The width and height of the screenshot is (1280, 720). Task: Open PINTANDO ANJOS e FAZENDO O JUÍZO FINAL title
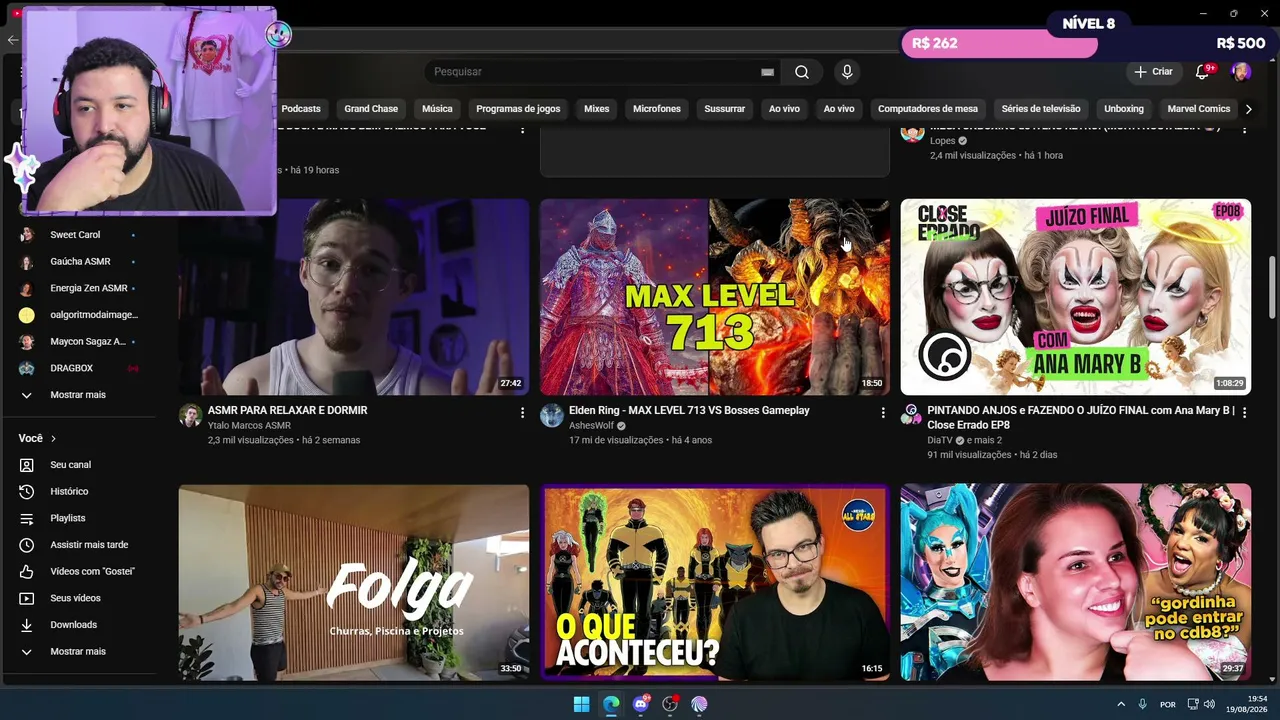point(1081,418)
